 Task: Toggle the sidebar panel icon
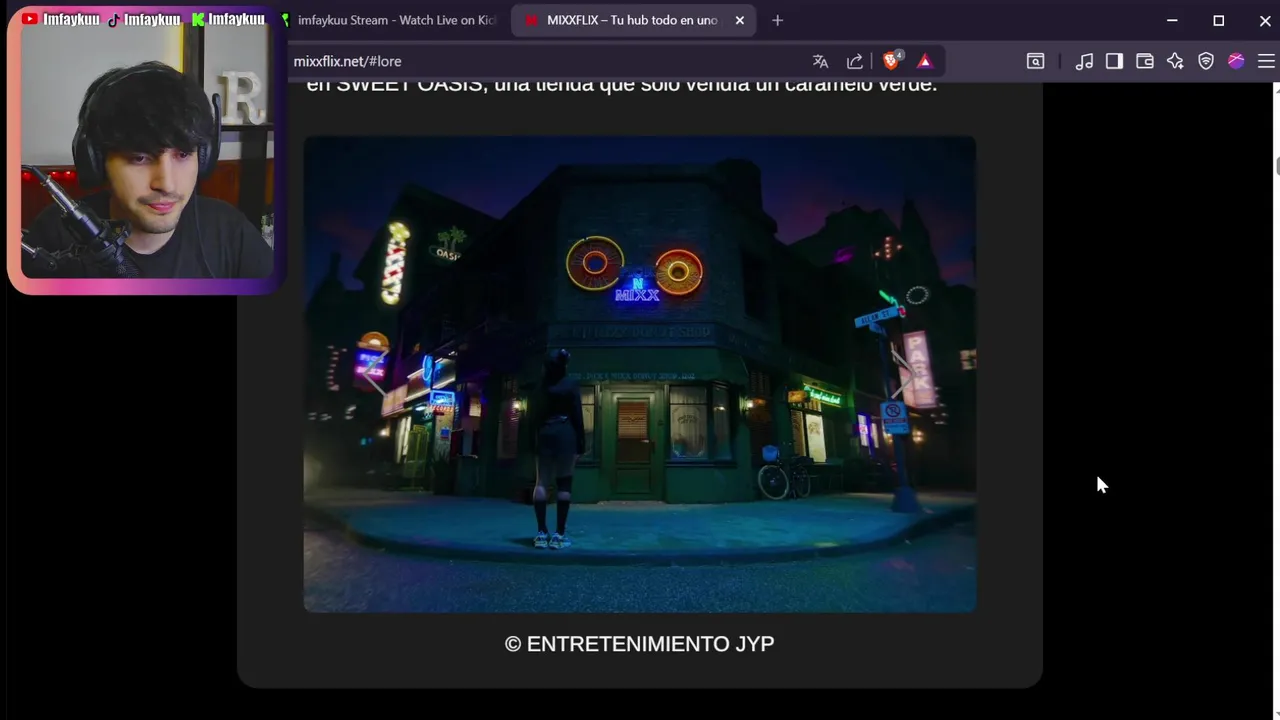tap(1114, 61)
